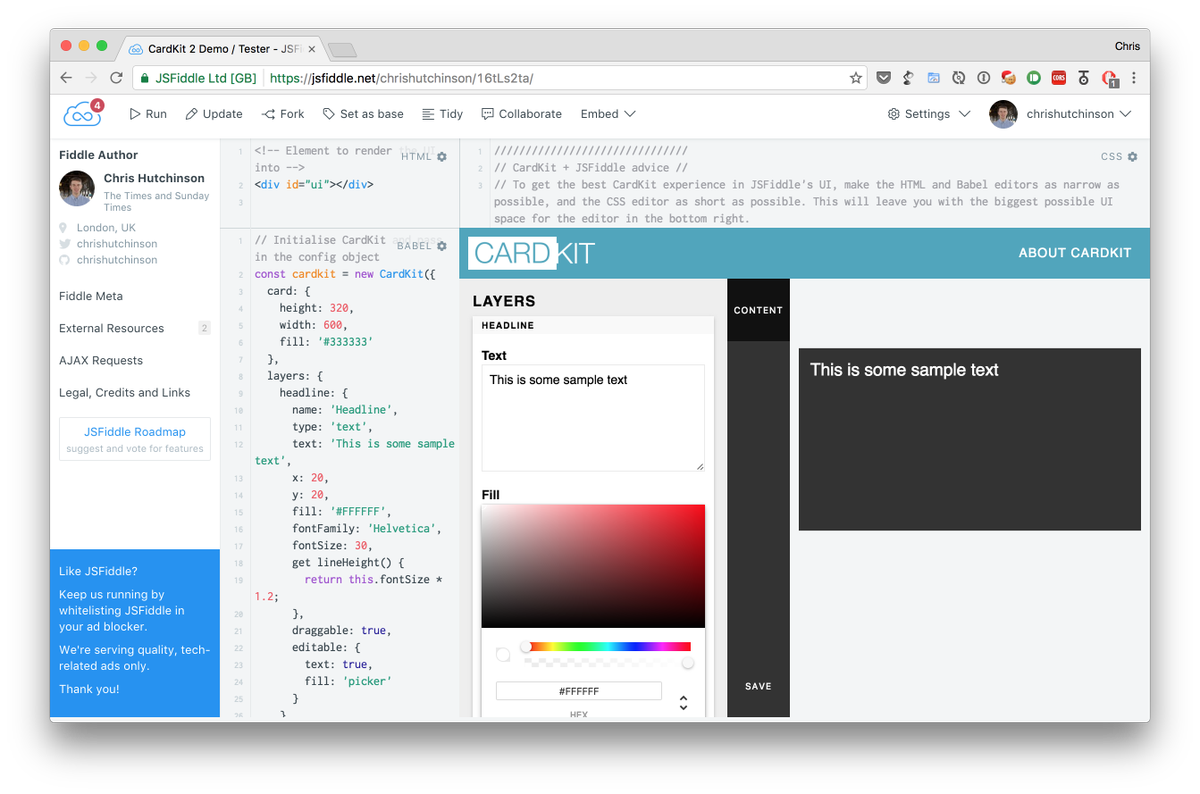Click the Pocket extension icon
Screen dimensions: 1200x794
coord(884,78)
